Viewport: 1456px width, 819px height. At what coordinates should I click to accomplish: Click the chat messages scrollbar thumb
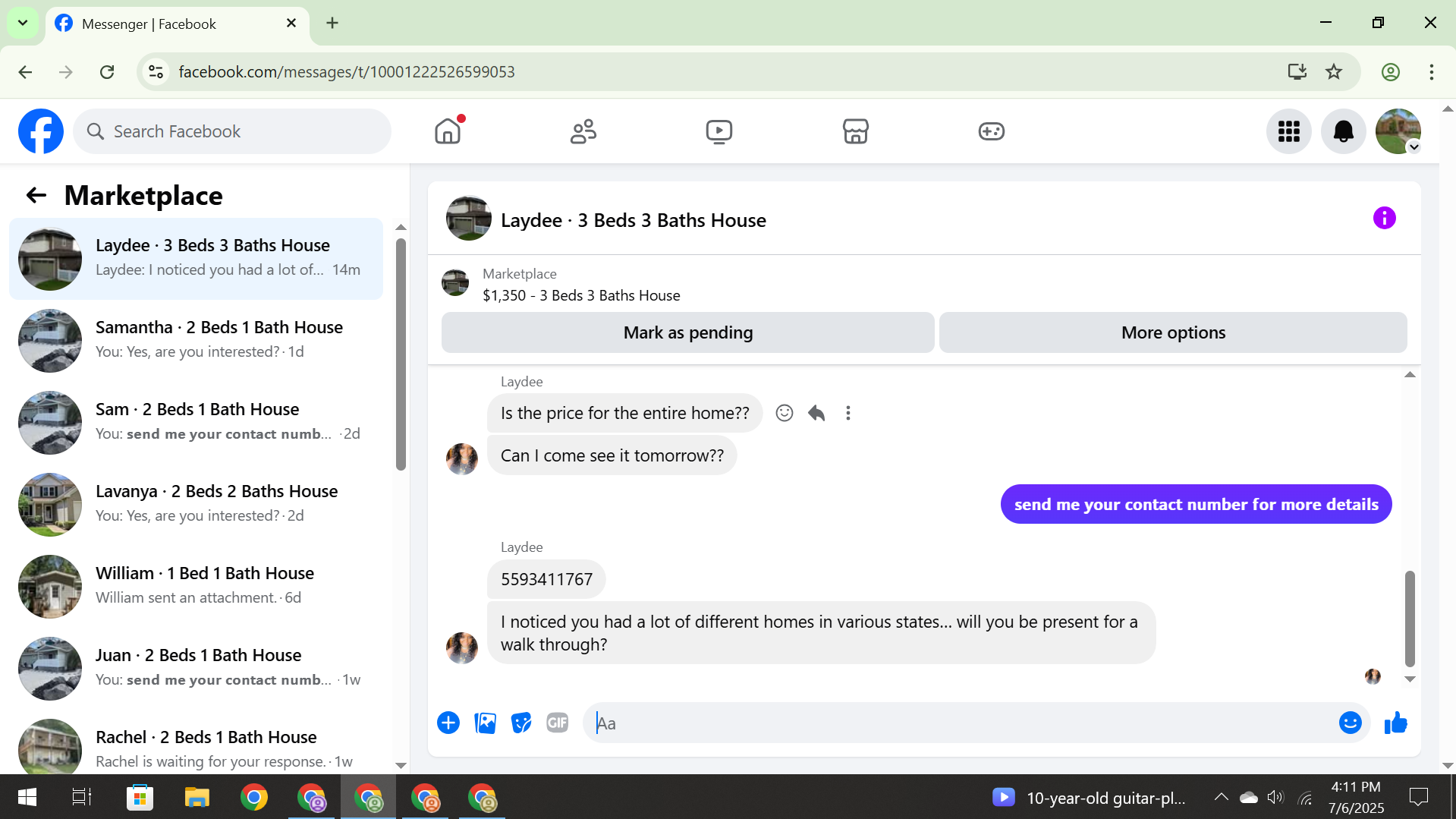[1410, 619]
